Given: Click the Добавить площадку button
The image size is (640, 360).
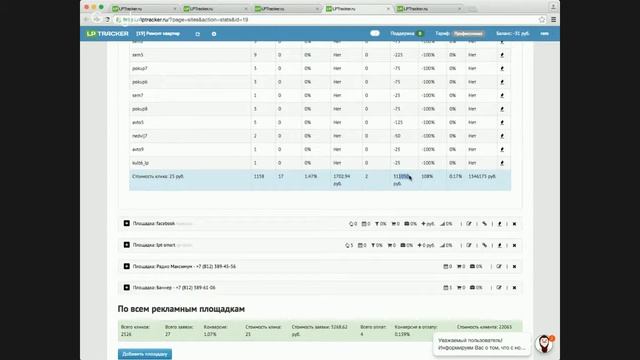Looking at the screenshot, I should tap(145, 354).
